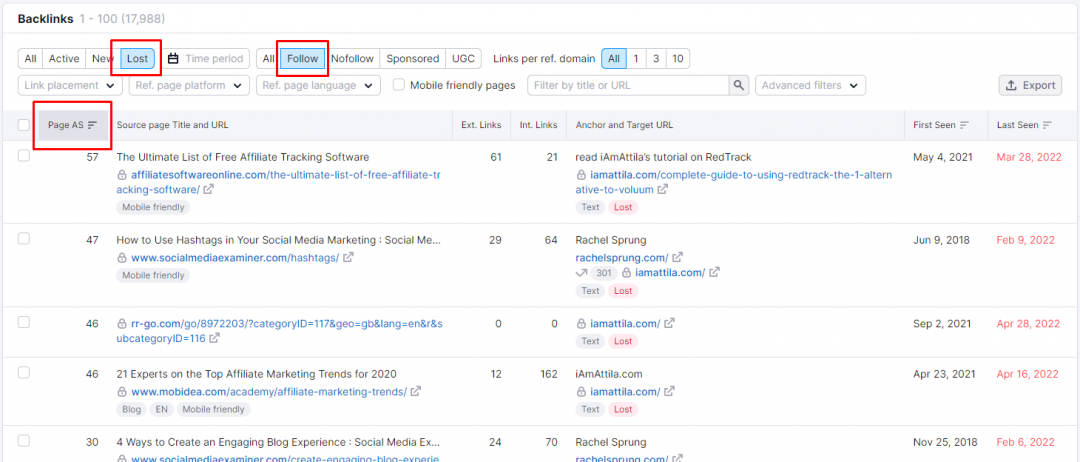Viewport: 1080px width, 462px height.
Task: Open the socialmediaexaminer.com/hashtags link
Action: pos(235,257)
